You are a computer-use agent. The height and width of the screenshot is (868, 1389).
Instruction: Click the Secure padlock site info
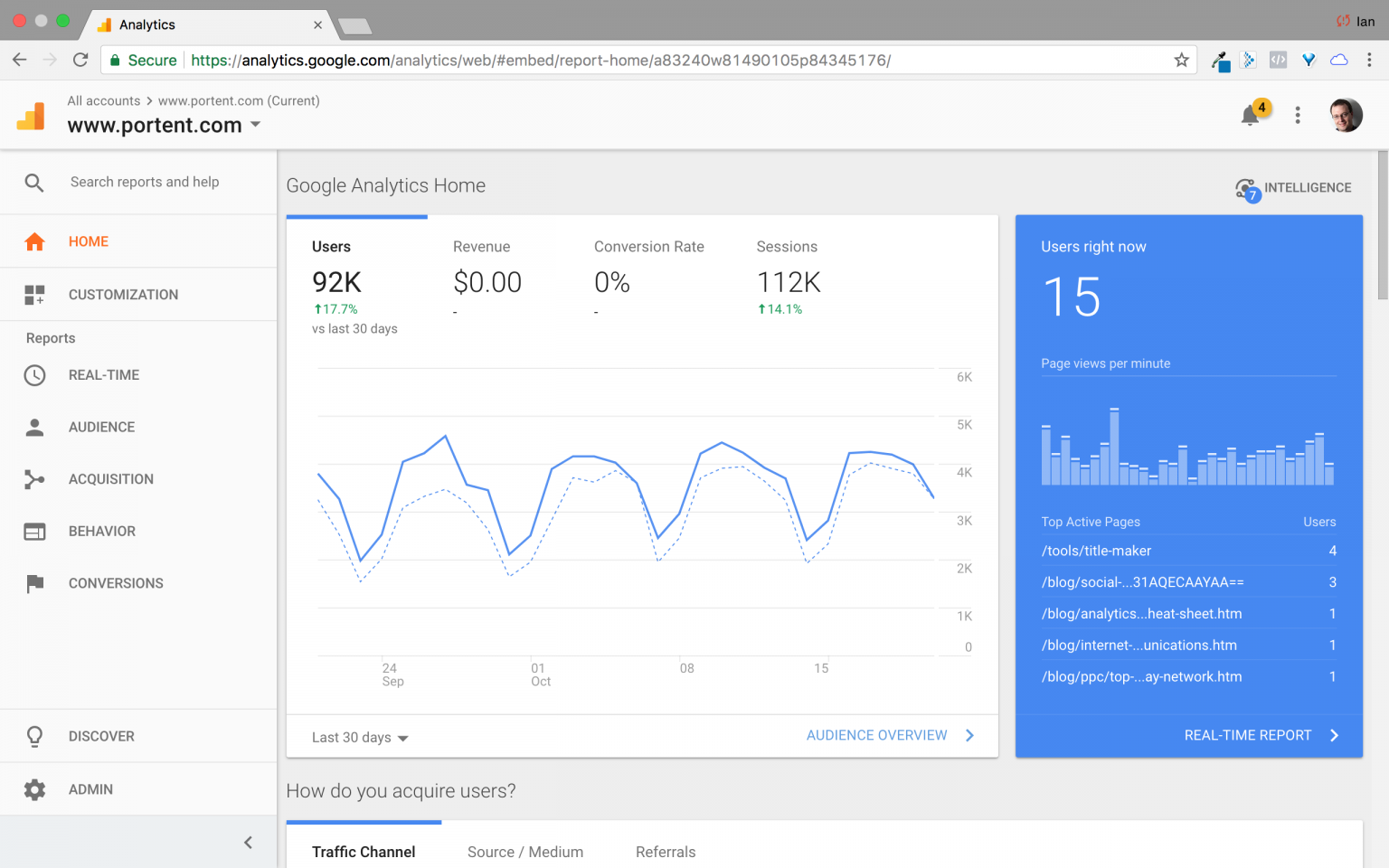click(143, 61)
